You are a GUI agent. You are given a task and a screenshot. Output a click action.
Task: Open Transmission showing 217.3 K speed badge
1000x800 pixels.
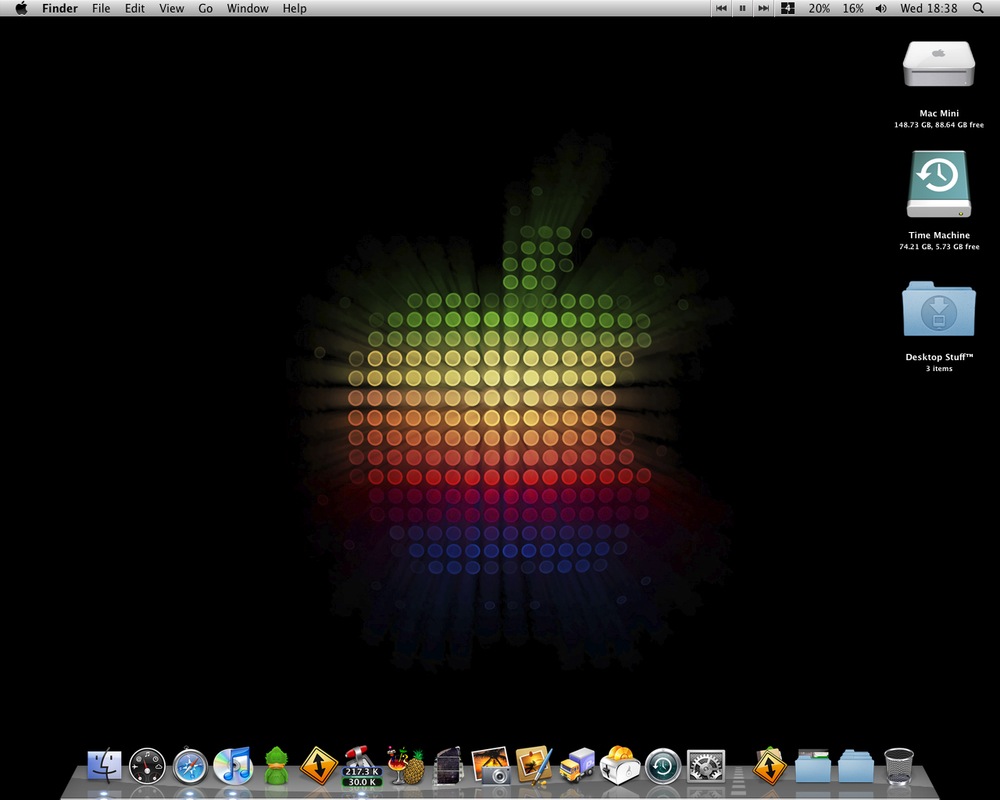click(362, 766)
